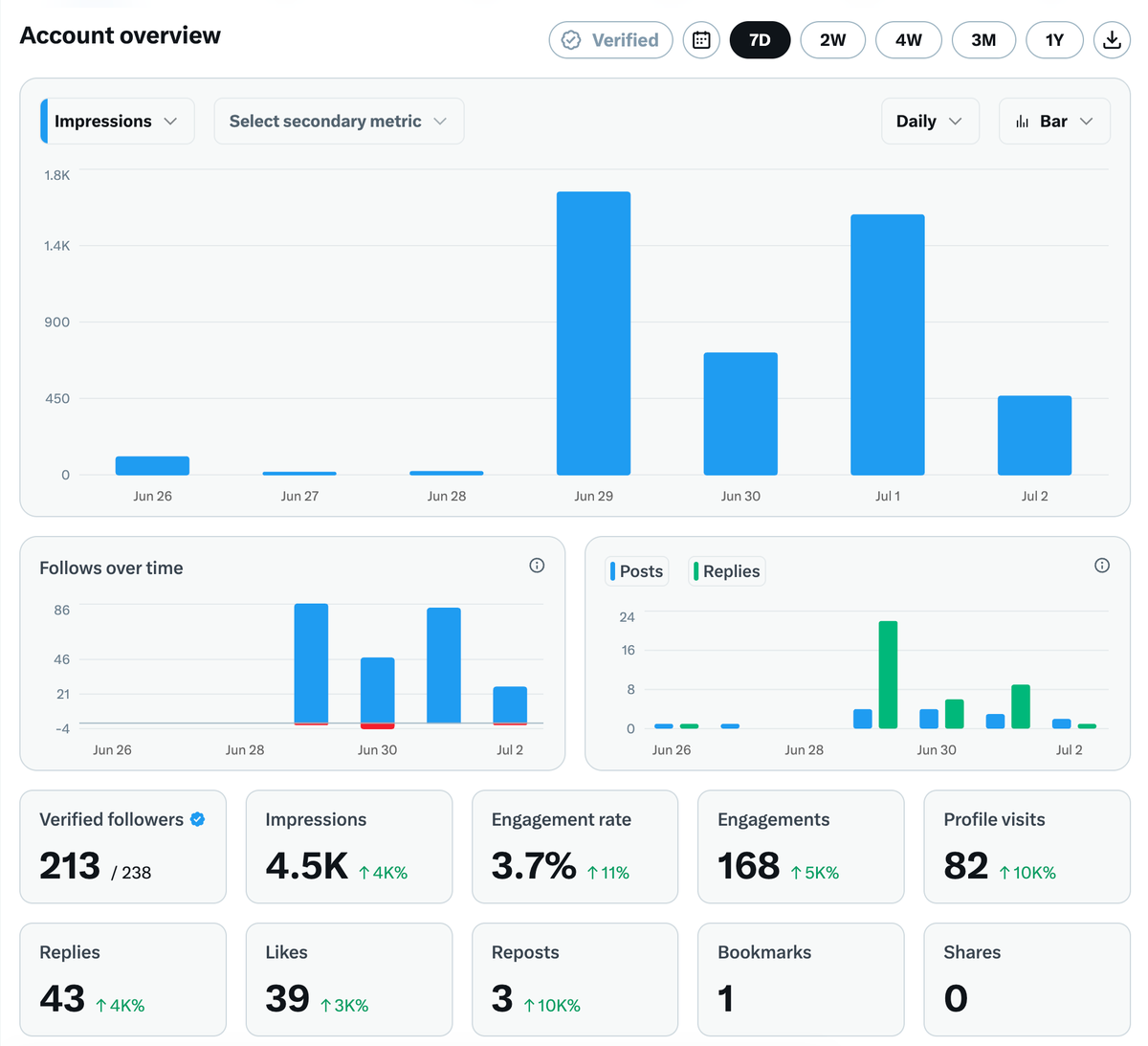The height and width of the screenshot is (1046, 1148).
Task: Click the 10K% change on Profile visits
Action: tap(1027, 873)
